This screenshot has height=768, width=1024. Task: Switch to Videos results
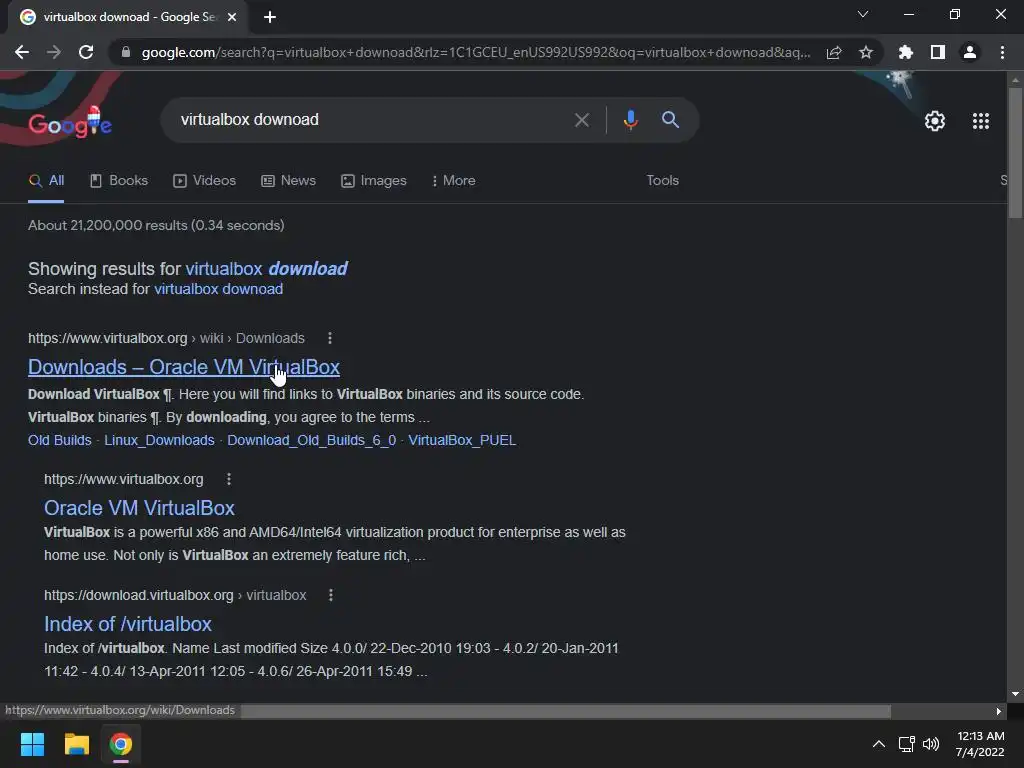click(x=204, y=180)
